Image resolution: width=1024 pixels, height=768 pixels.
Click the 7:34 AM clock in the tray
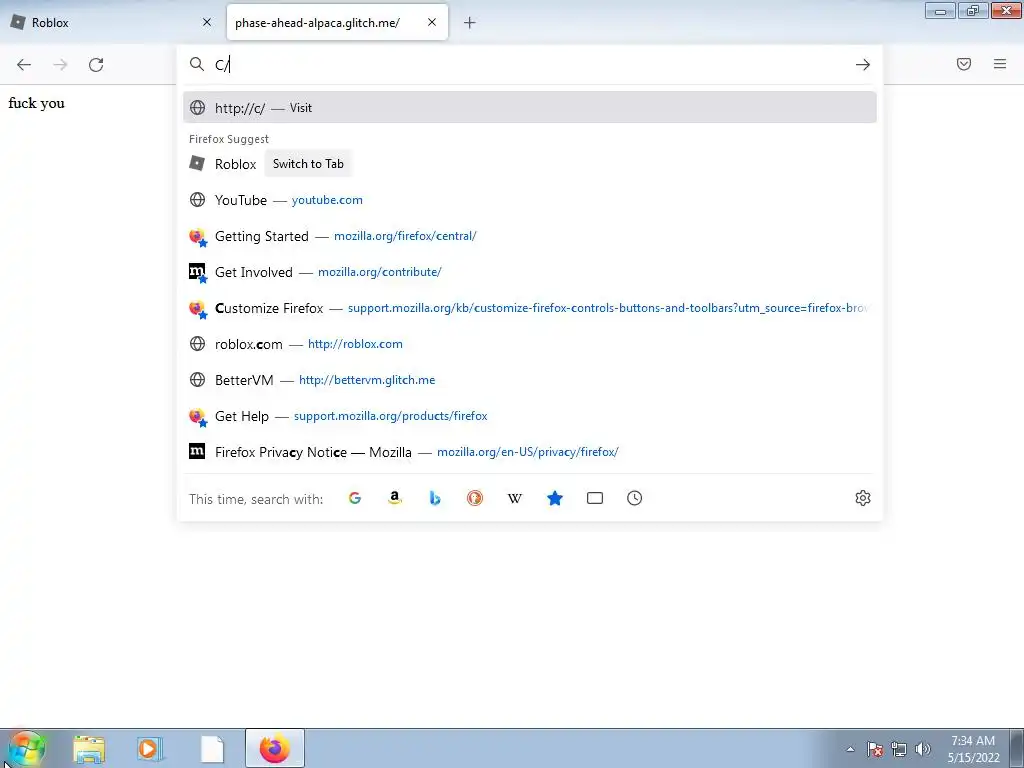[973, 741]
